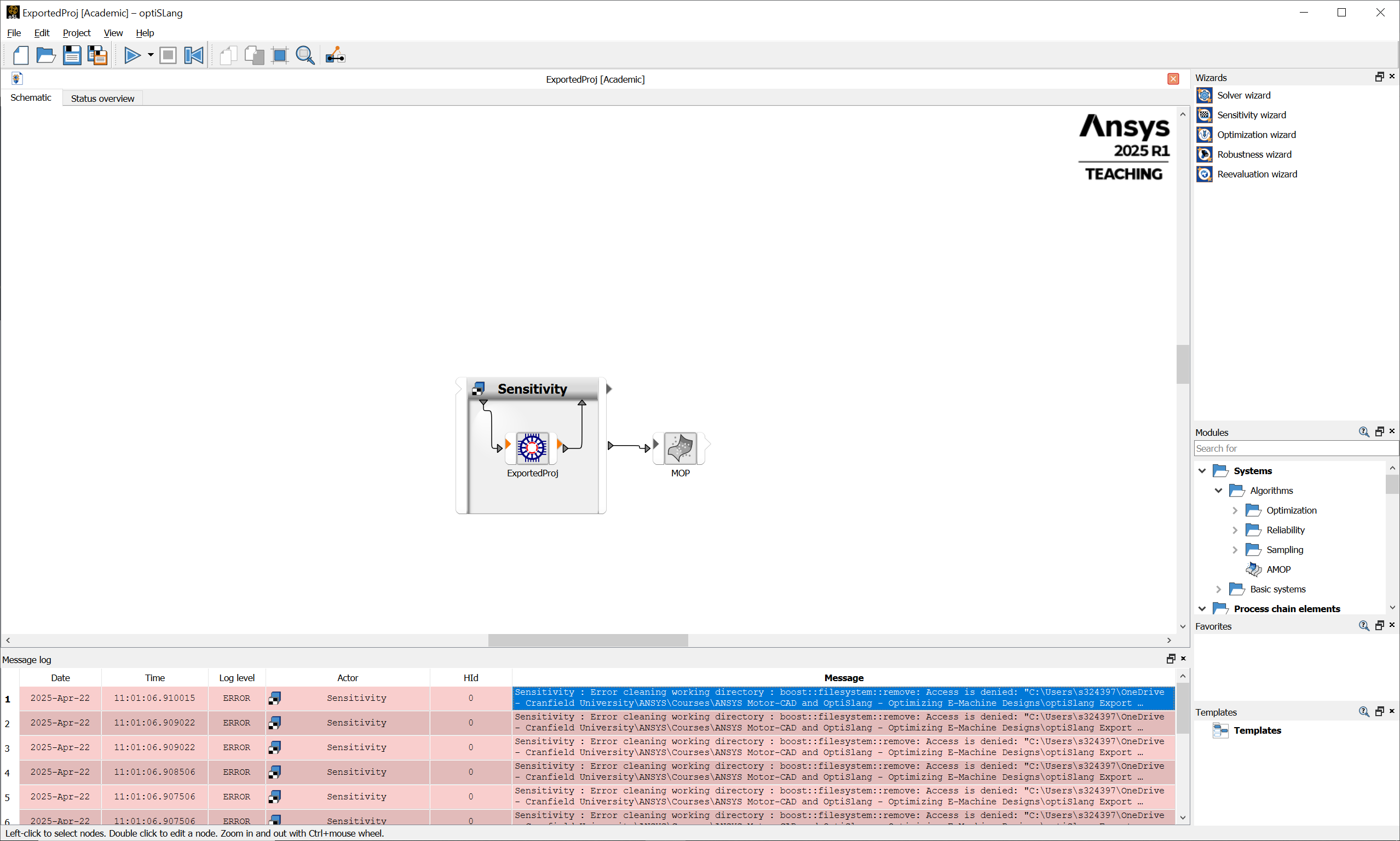Viewport: 1400px width, 841px height.
Task: Open search in the Modules panel header
Action: point(1364,432)
